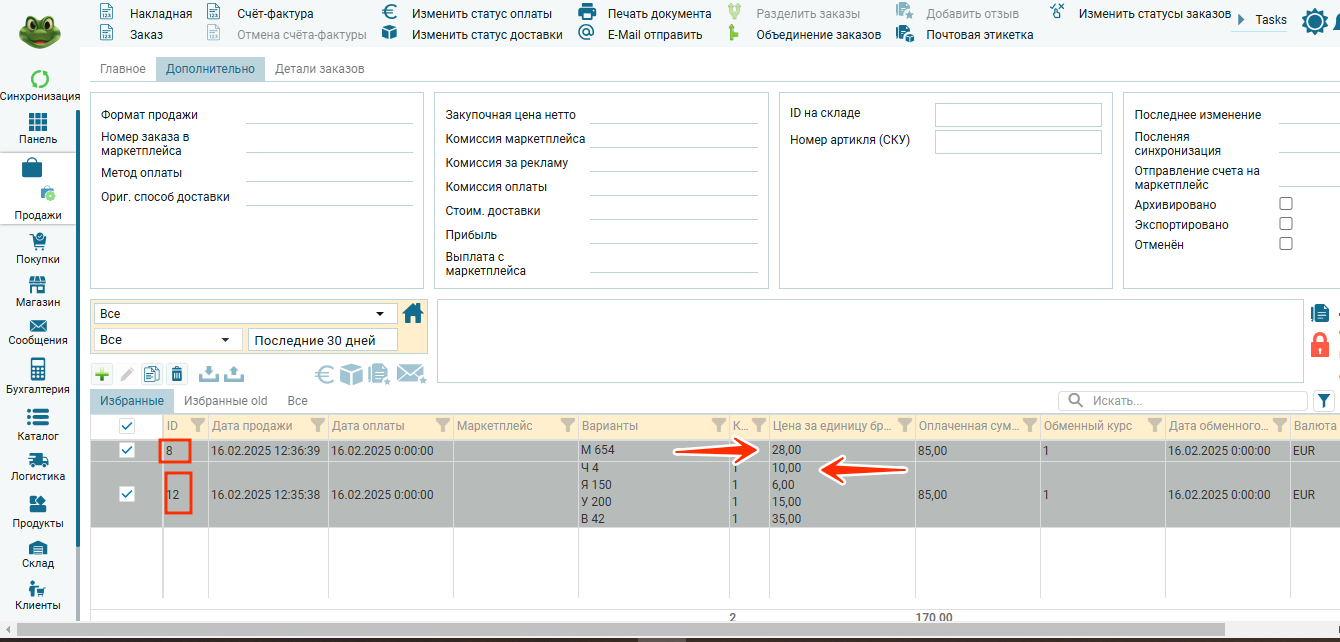Tick the Отменён checkbox
This screenshot has width=1340, height=642.
click(x=1286, y=244)
